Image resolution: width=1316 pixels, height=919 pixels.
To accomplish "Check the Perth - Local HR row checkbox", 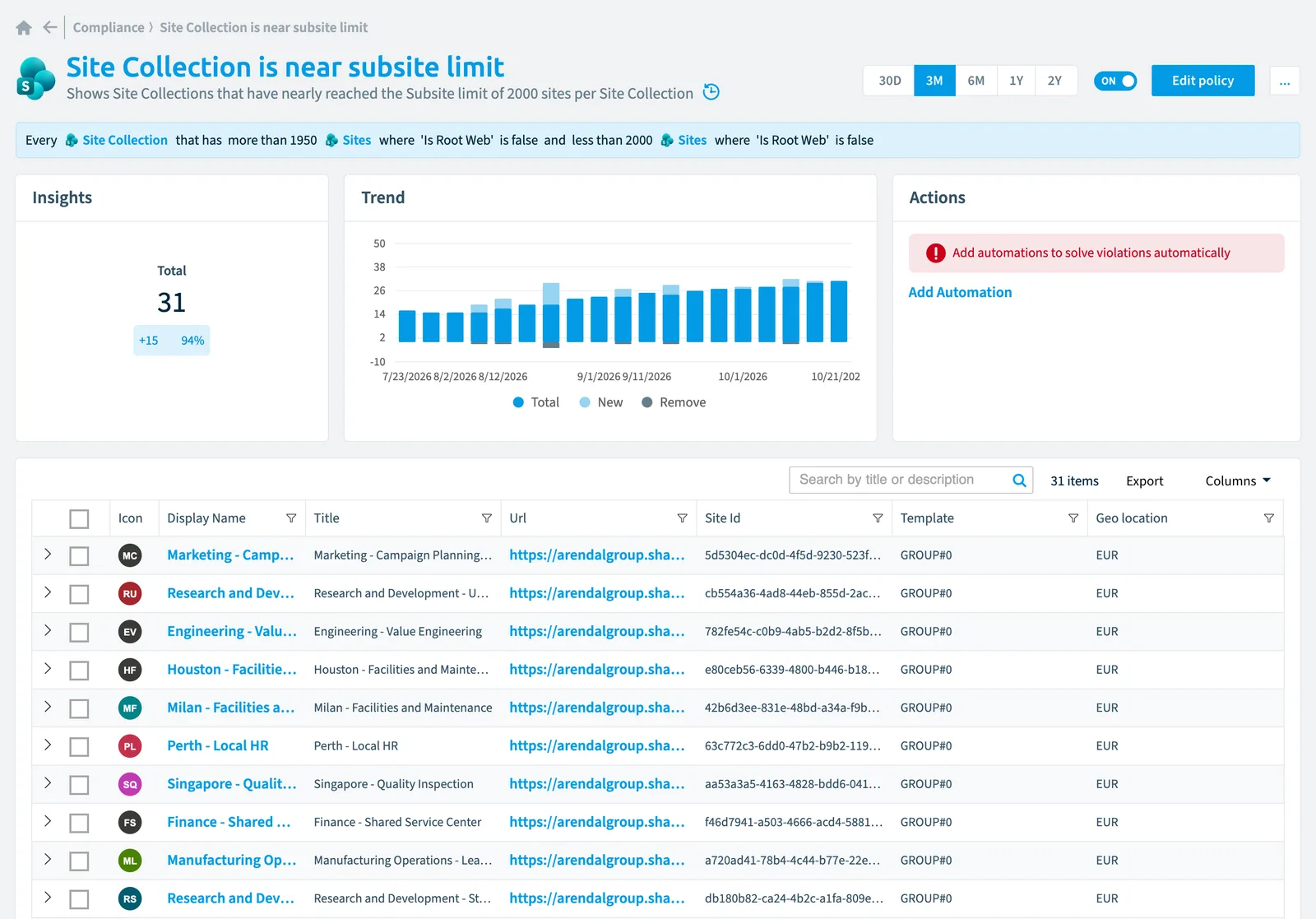I will pos(79,747).
